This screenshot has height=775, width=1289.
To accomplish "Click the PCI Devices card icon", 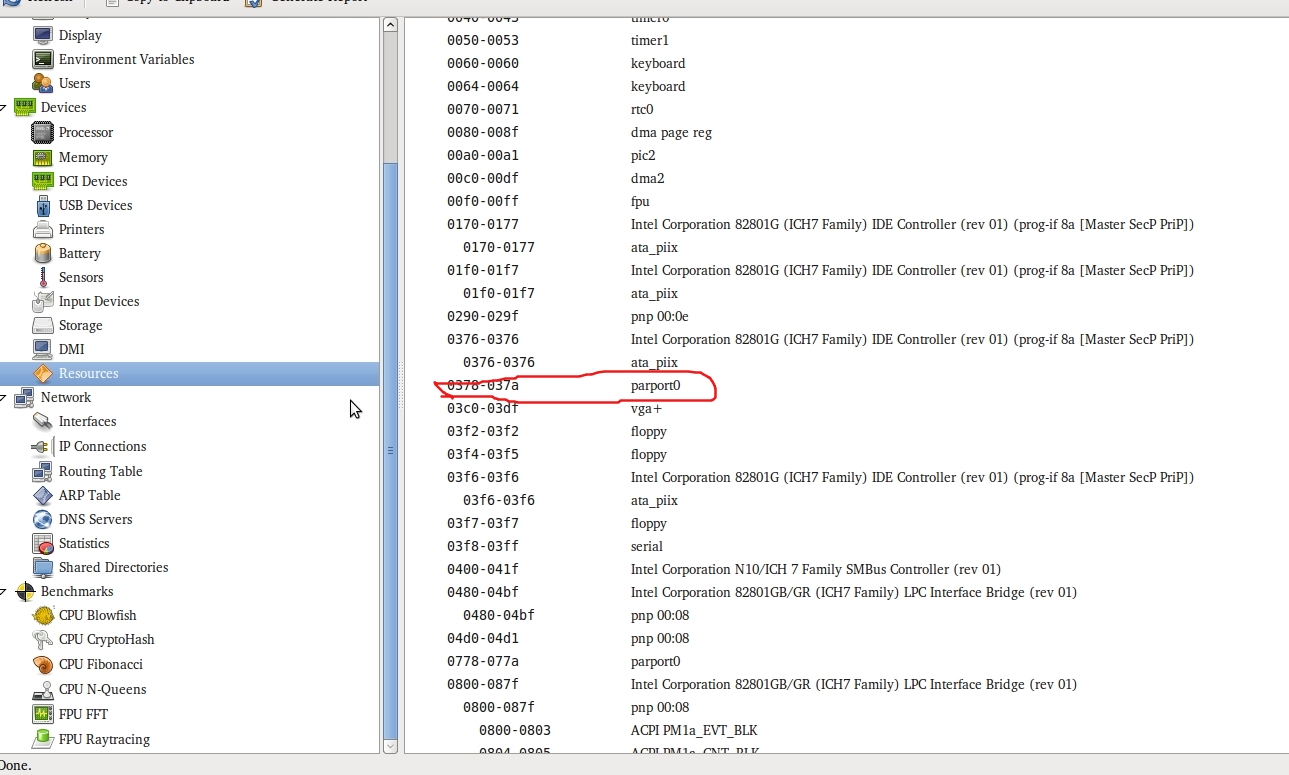I will tap(42, 181).
